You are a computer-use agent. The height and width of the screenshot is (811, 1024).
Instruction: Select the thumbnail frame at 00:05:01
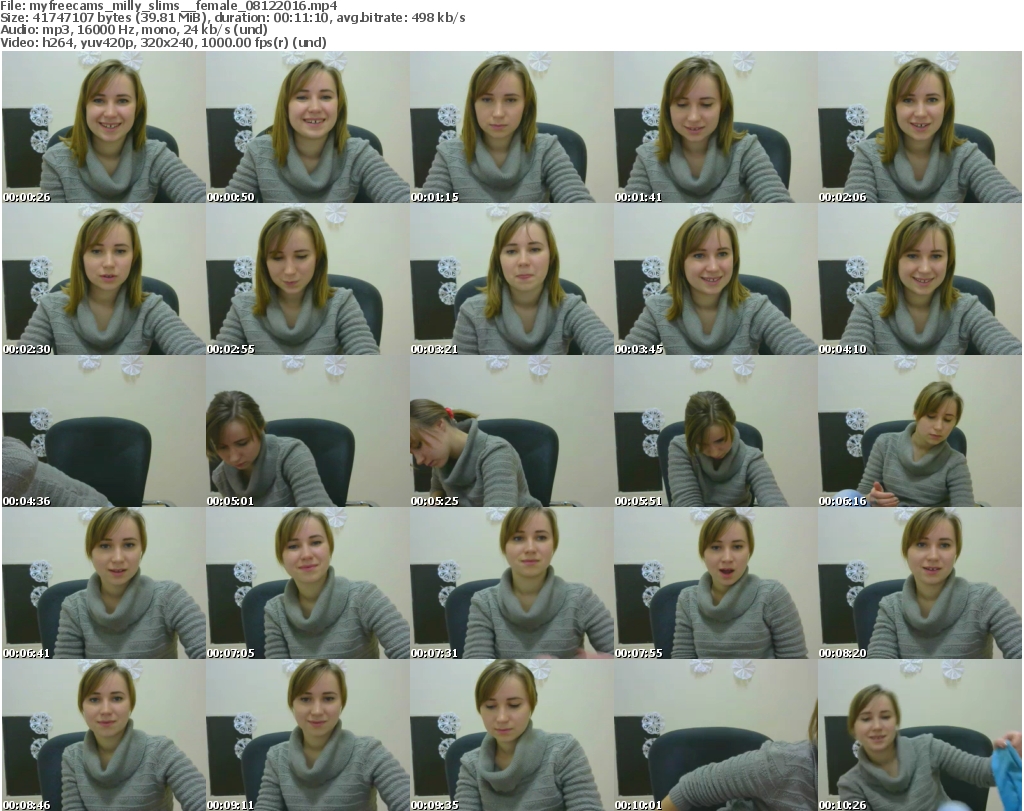point(308,432)
